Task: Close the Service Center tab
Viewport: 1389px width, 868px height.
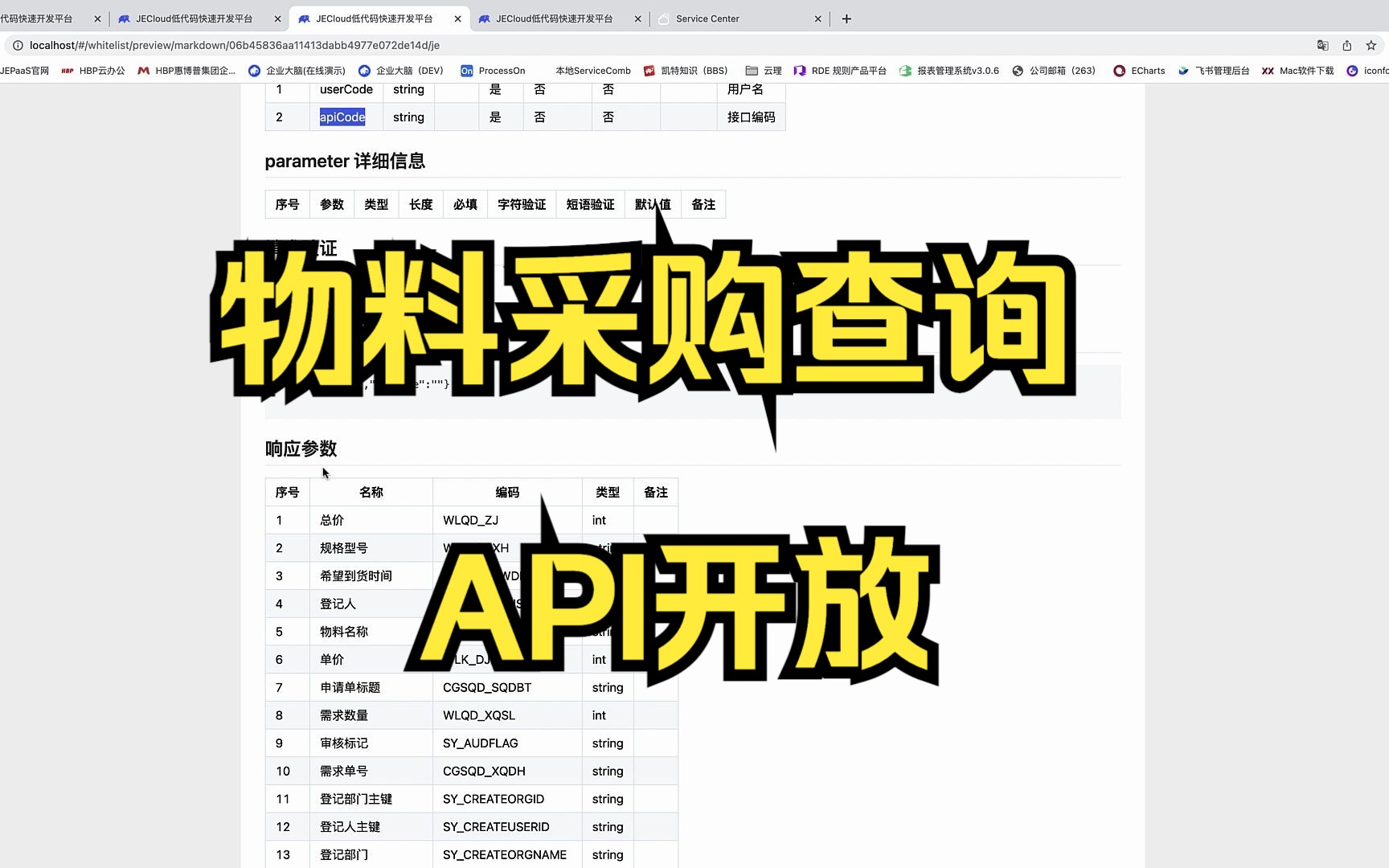Action: tap(817, 18)
